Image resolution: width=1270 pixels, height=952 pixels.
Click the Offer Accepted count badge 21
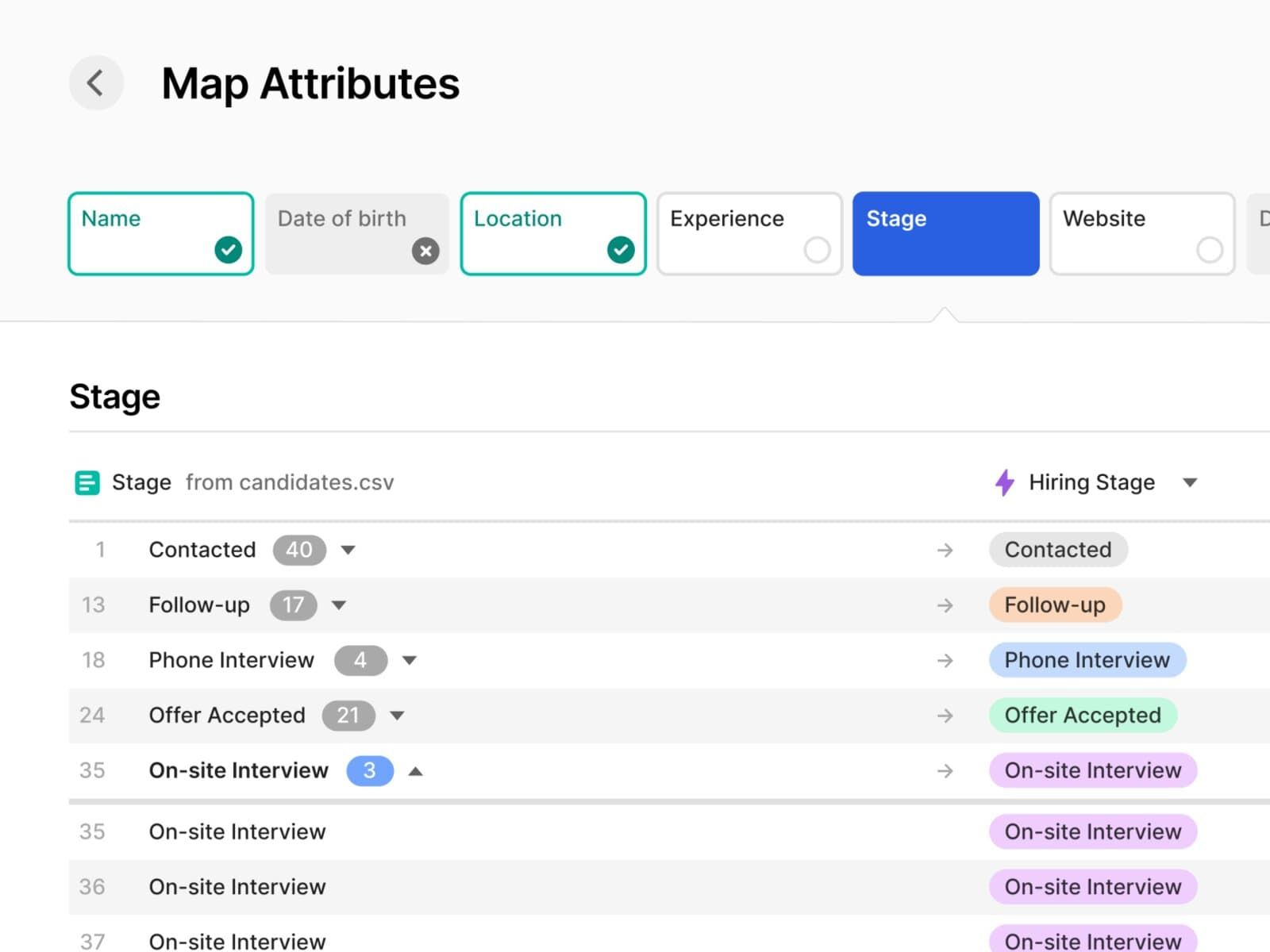pos(348,716)
